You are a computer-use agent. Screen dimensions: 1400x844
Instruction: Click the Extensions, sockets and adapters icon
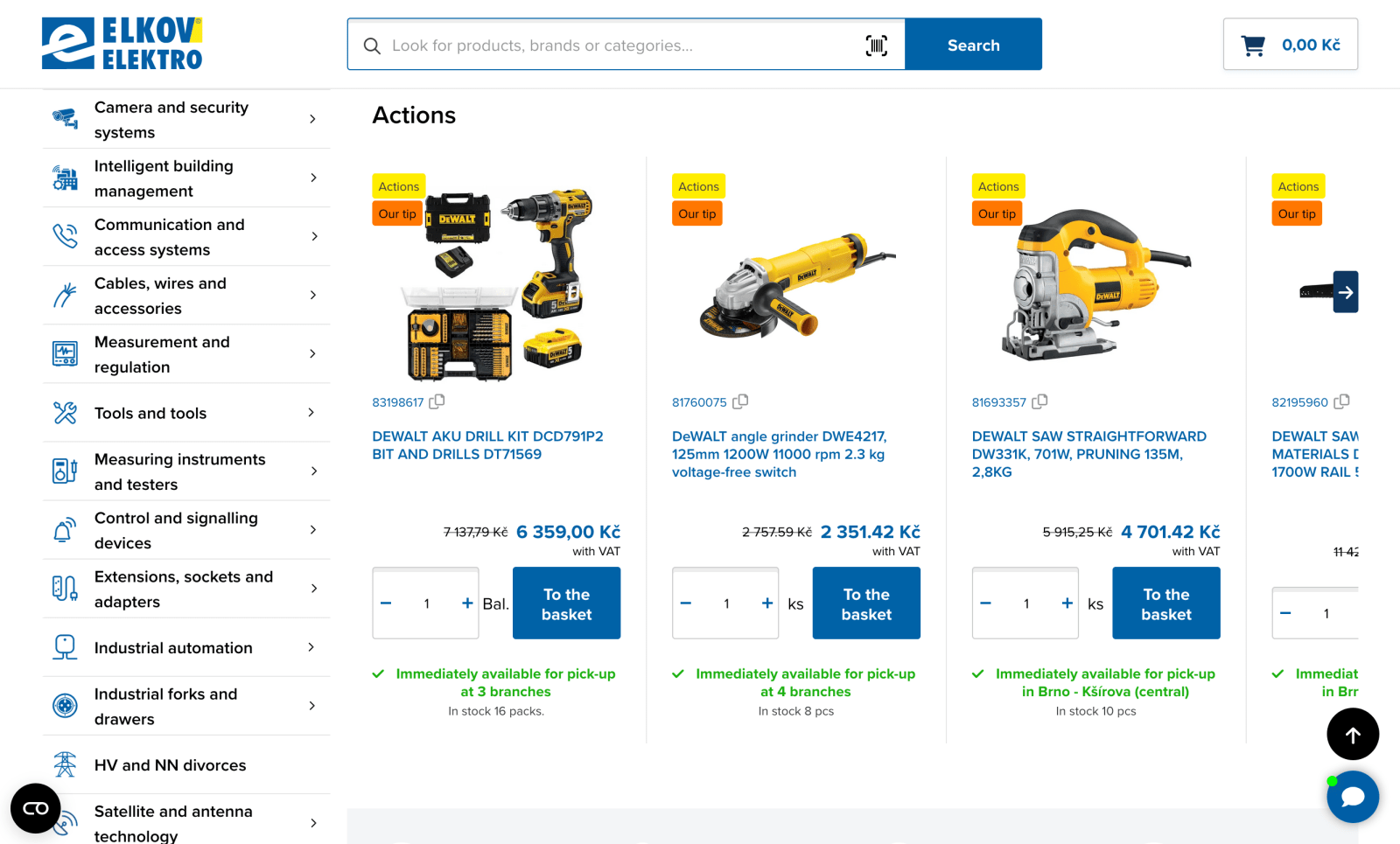coord(65,589)
